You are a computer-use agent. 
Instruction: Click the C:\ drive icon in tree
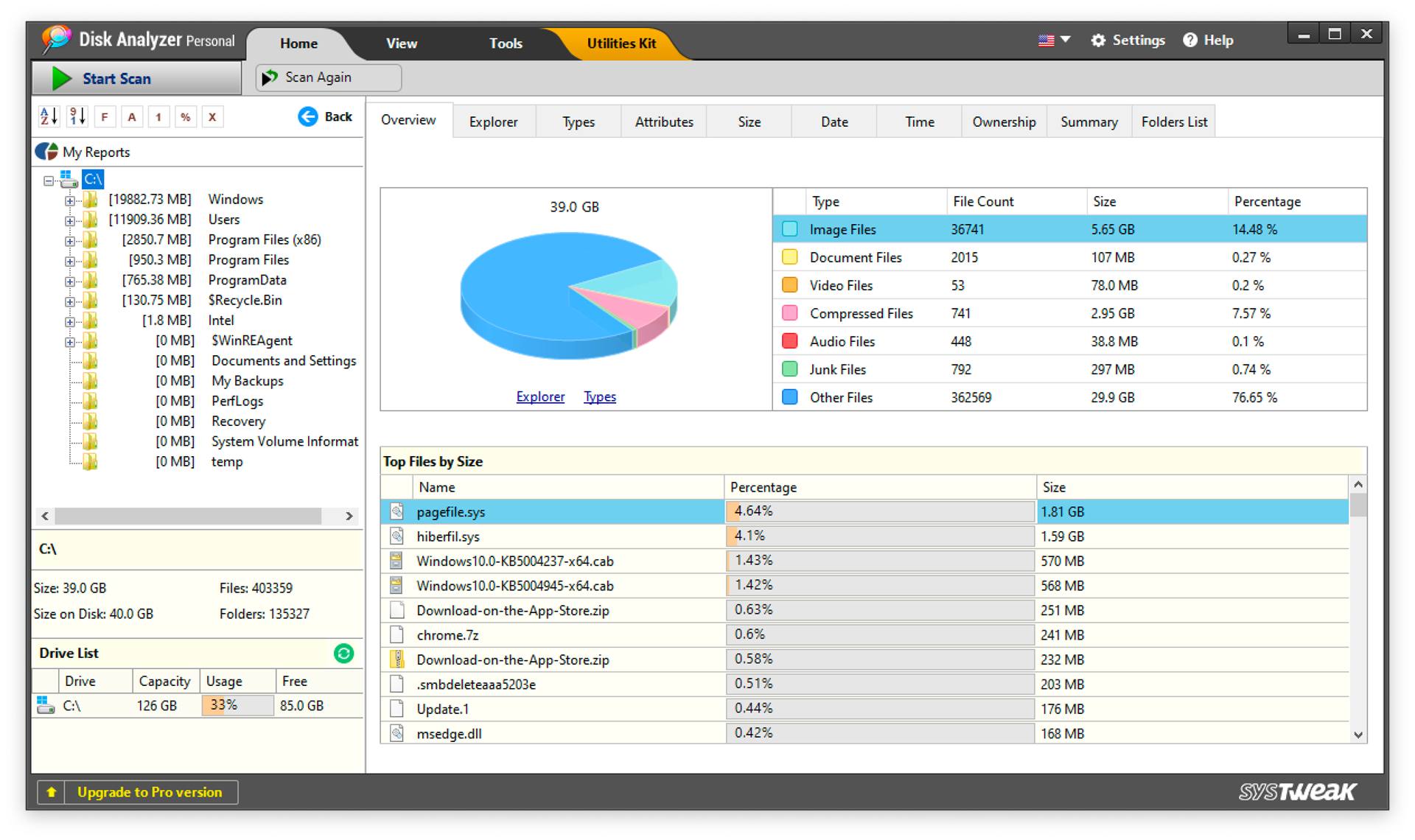(x=69, y=179)
